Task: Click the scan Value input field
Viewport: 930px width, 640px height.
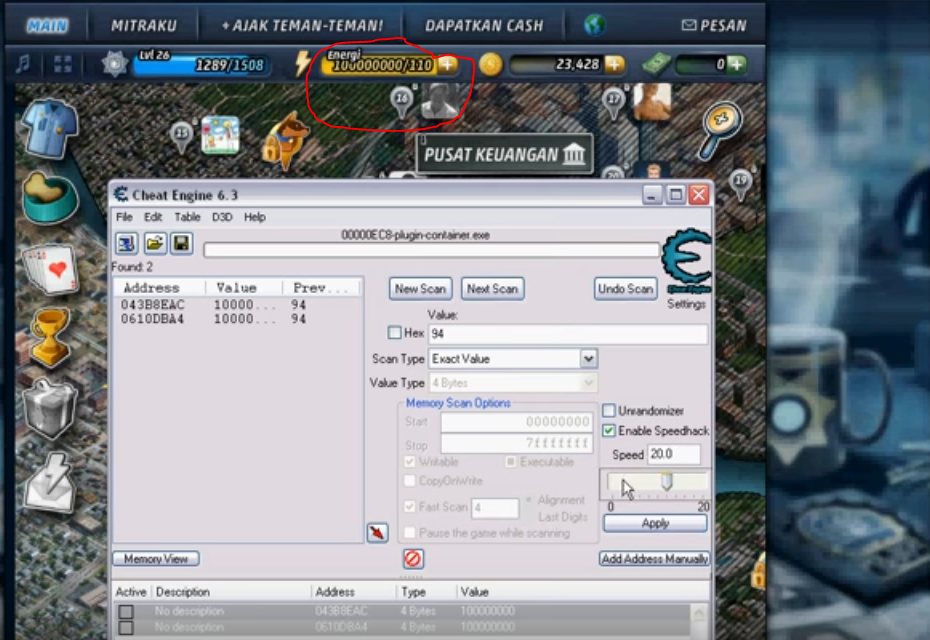Action: click(x=568, y=333)
